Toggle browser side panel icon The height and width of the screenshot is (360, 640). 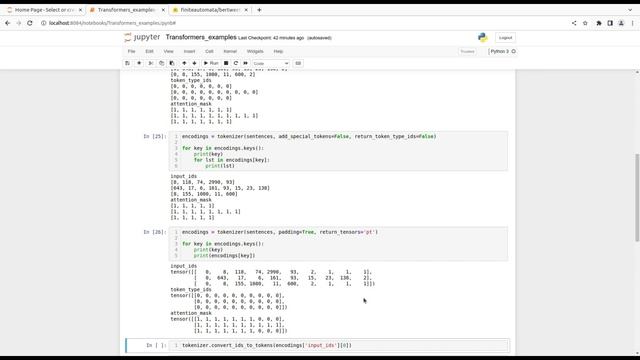[x=610, y=23]
